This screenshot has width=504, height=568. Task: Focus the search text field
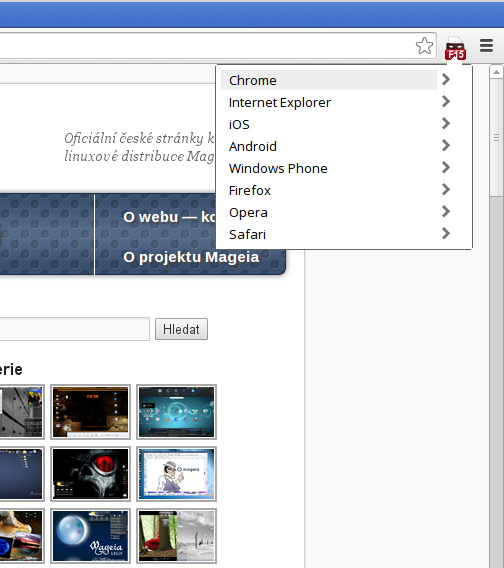tap(74, 329)
